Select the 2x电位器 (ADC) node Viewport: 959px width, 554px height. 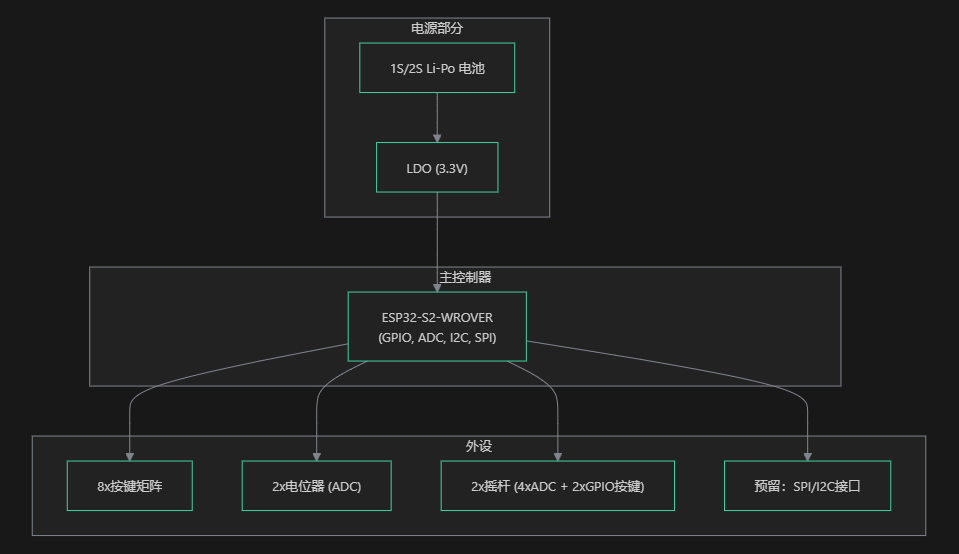[x=317, y=486]
